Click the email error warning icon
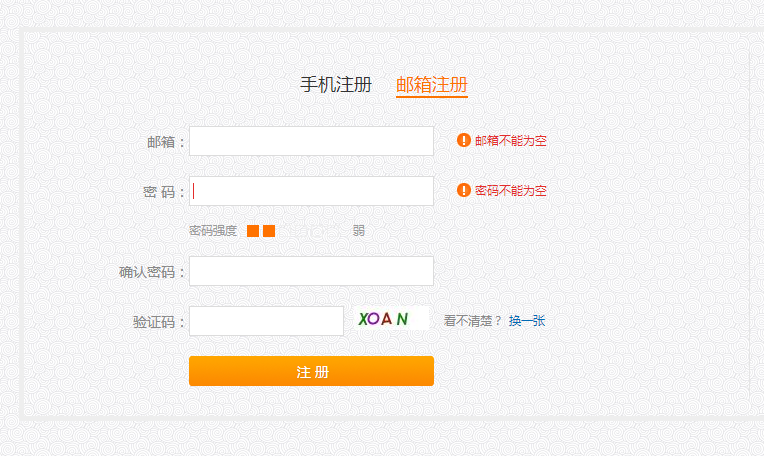The width and height of the screenshot is (764, 456). tap(463, 140)
